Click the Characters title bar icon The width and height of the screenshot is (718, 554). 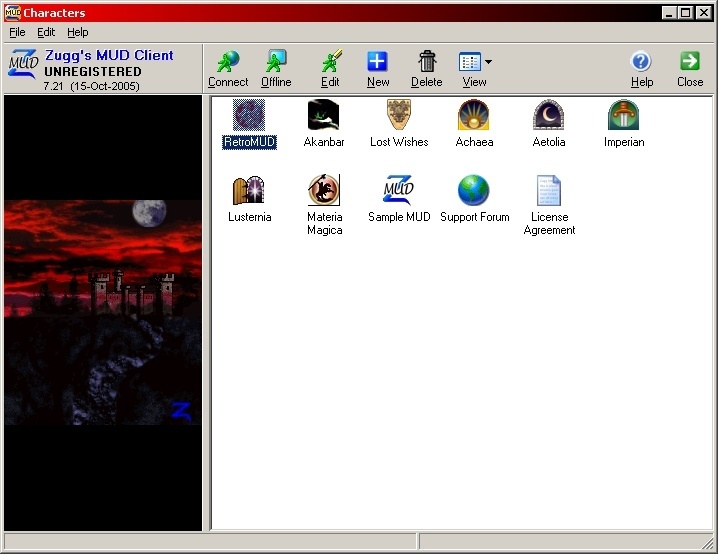pos(12,12)
